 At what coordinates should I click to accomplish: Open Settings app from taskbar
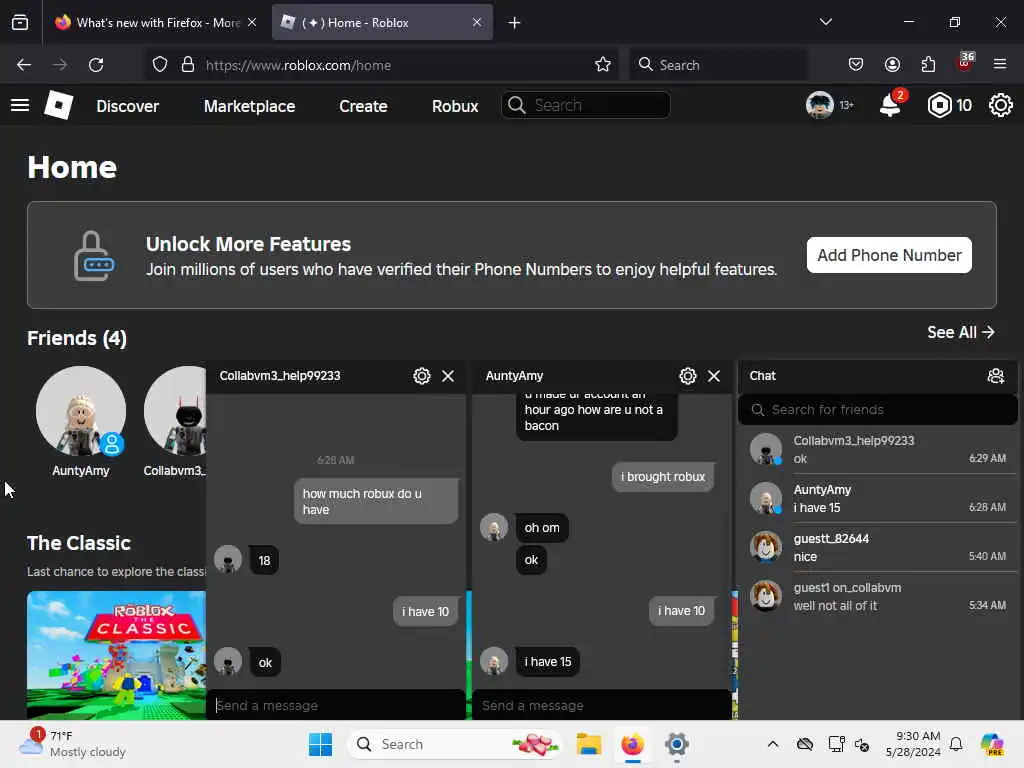(x=677, y=744)
